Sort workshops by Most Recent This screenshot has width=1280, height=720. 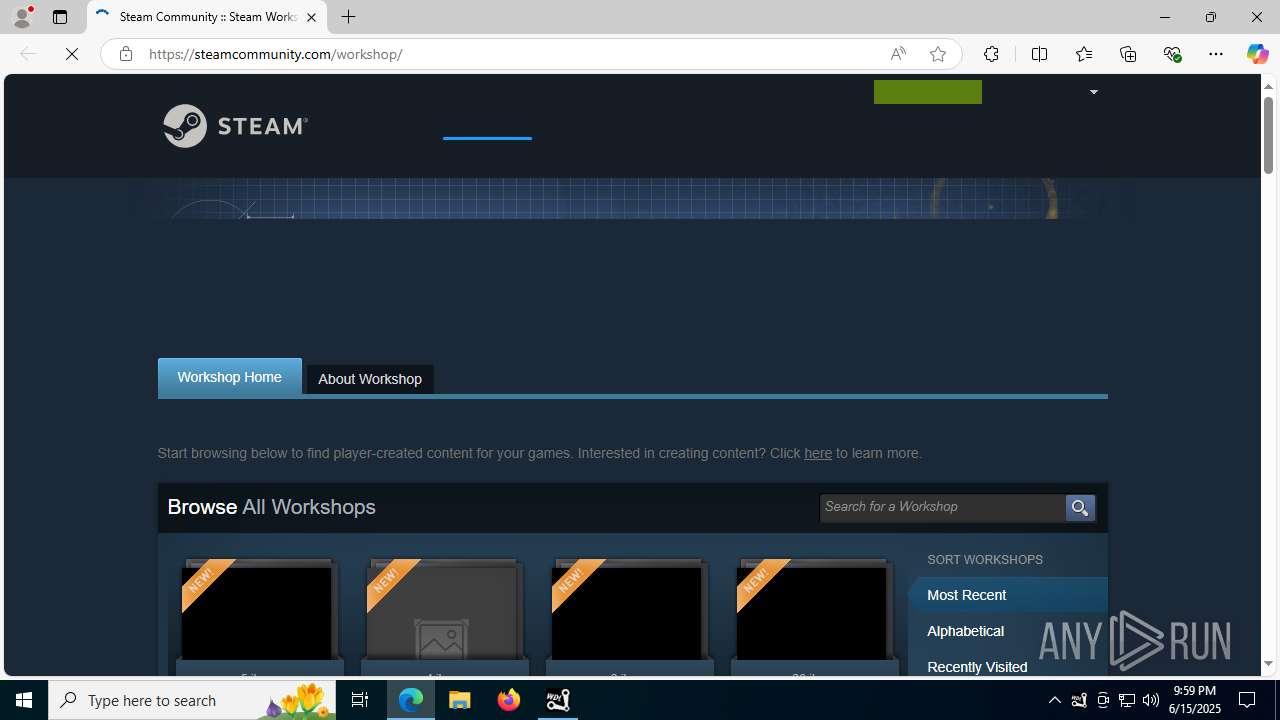coord(1008,595)
